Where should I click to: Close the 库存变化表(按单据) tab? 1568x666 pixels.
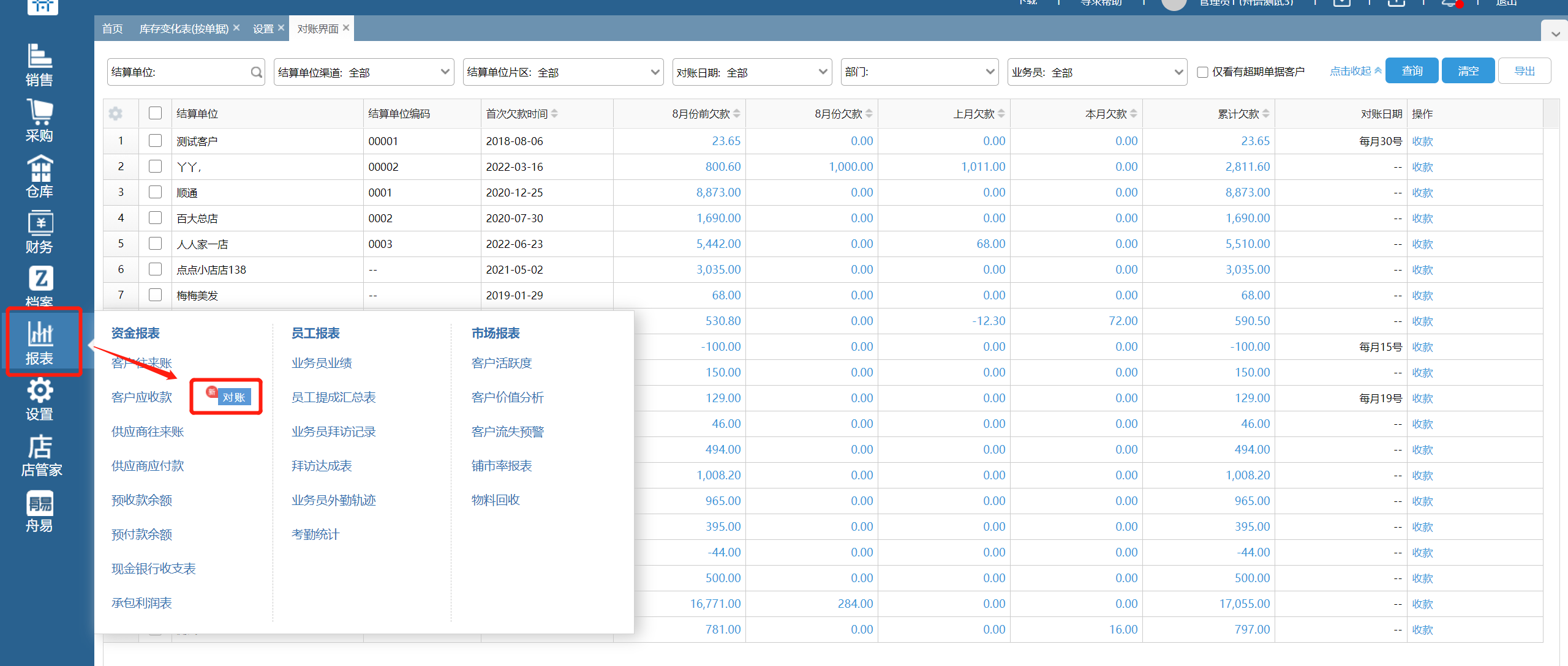pos(236,28)
